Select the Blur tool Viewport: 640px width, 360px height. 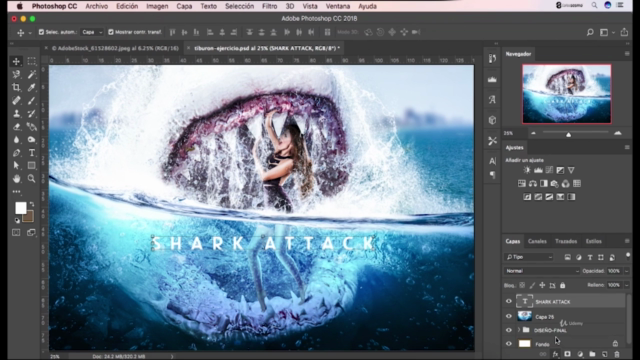[16, 140]
